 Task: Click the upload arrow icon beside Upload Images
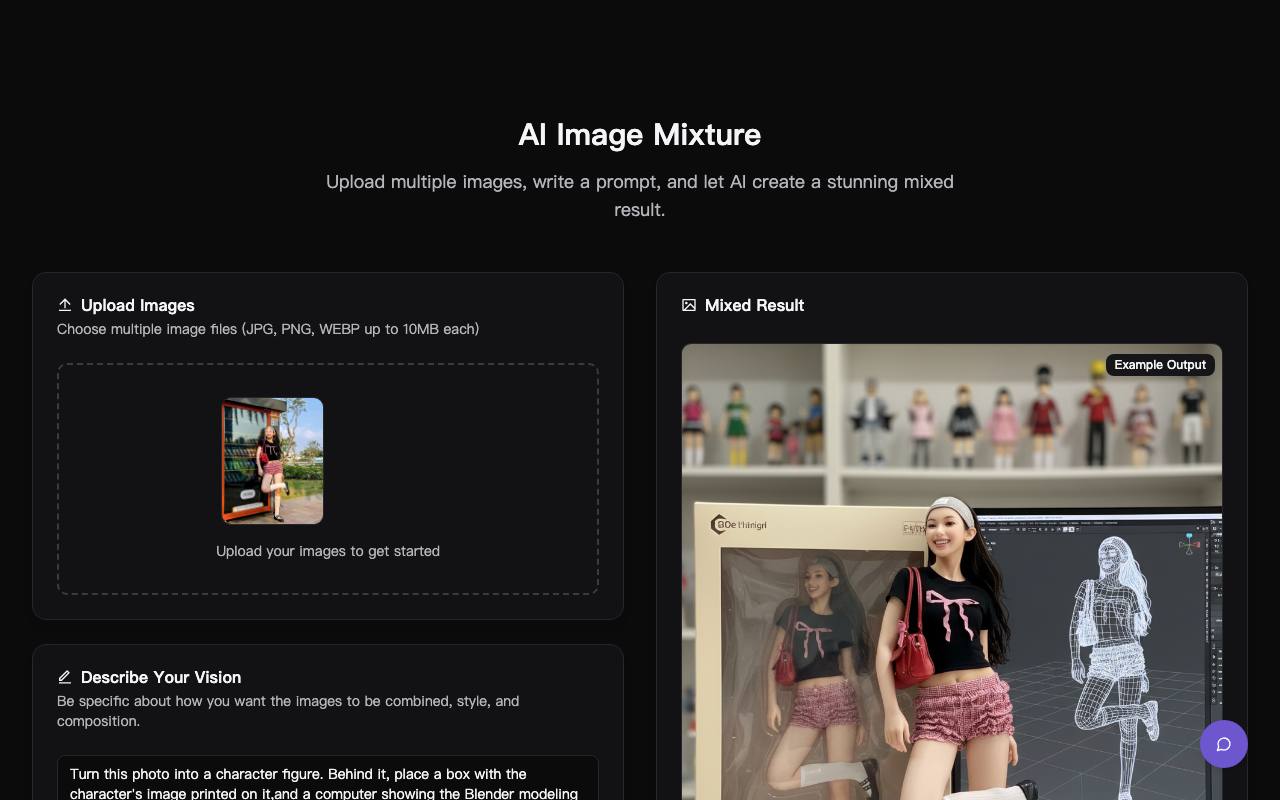(65, 305)
